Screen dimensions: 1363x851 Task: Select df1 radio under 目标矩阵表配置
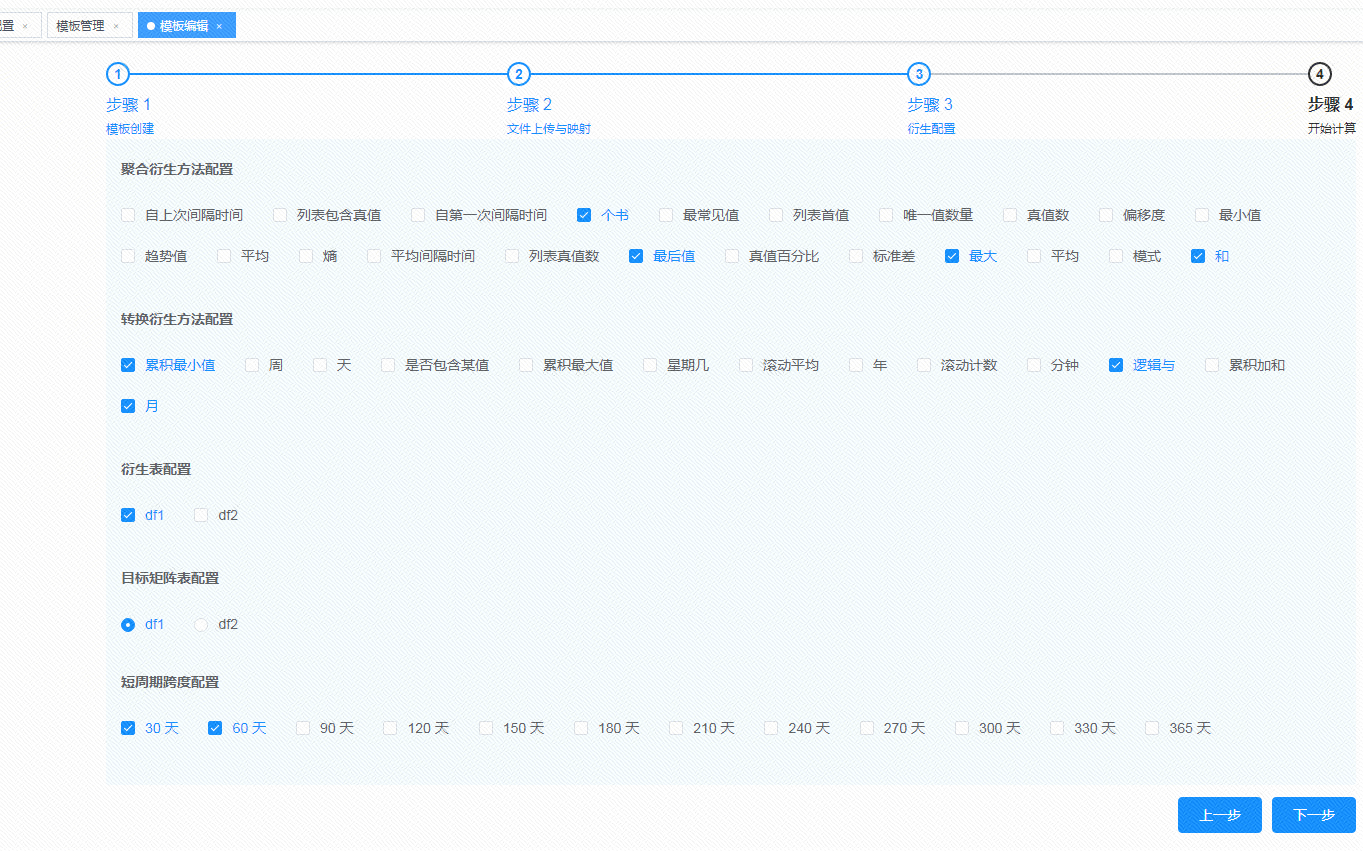pos(128,624)
